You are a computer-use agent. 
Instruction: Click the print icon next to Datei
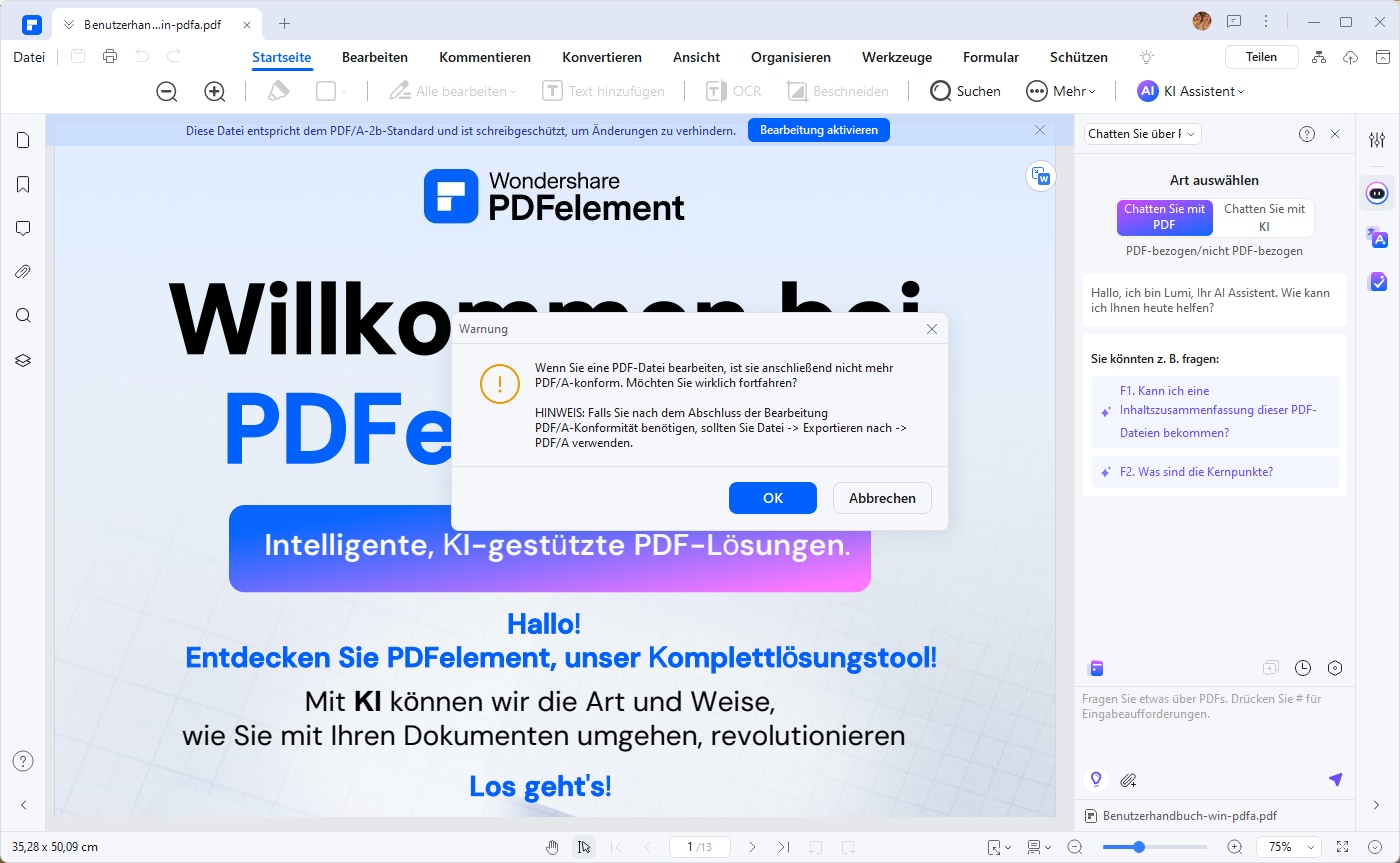[x=110, y=57]
